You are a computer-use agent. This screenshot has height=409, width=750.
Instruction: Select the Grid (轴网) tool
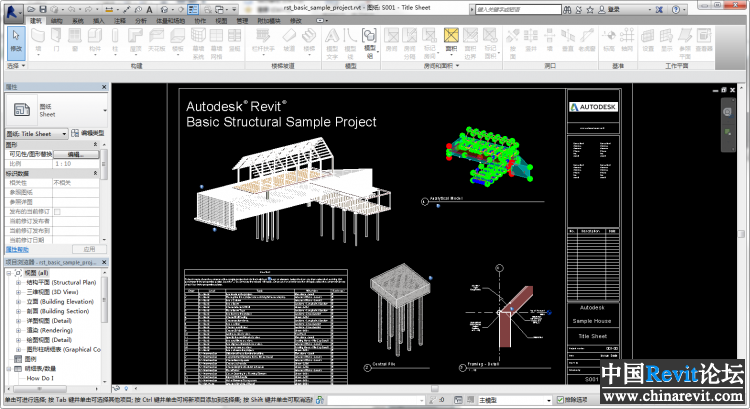coord(627,41)
